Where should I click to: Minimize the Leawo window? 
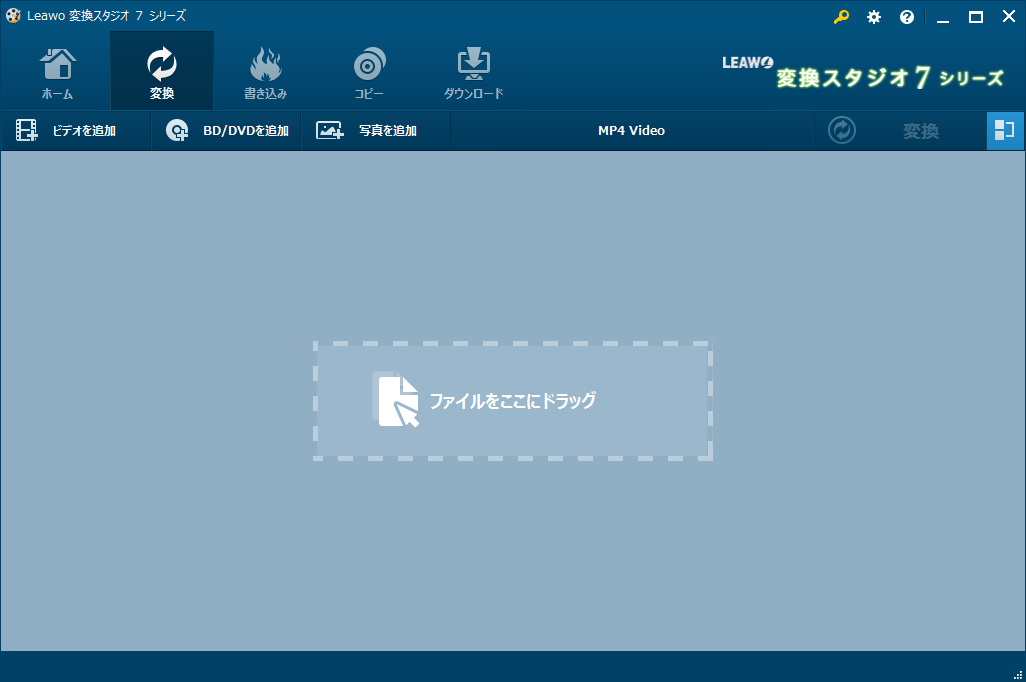(943, 17)
